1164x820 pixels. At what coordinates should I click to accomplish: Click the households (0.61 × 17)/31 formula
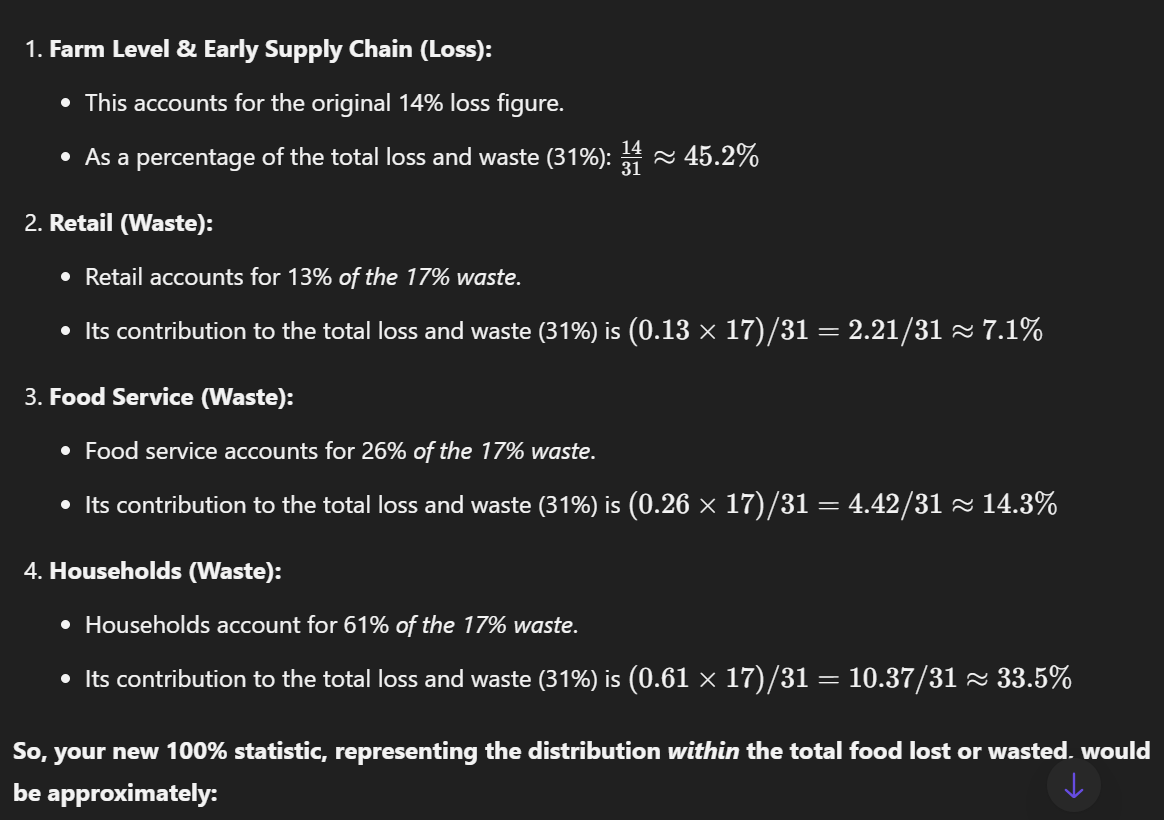click(x=718, y=679)
